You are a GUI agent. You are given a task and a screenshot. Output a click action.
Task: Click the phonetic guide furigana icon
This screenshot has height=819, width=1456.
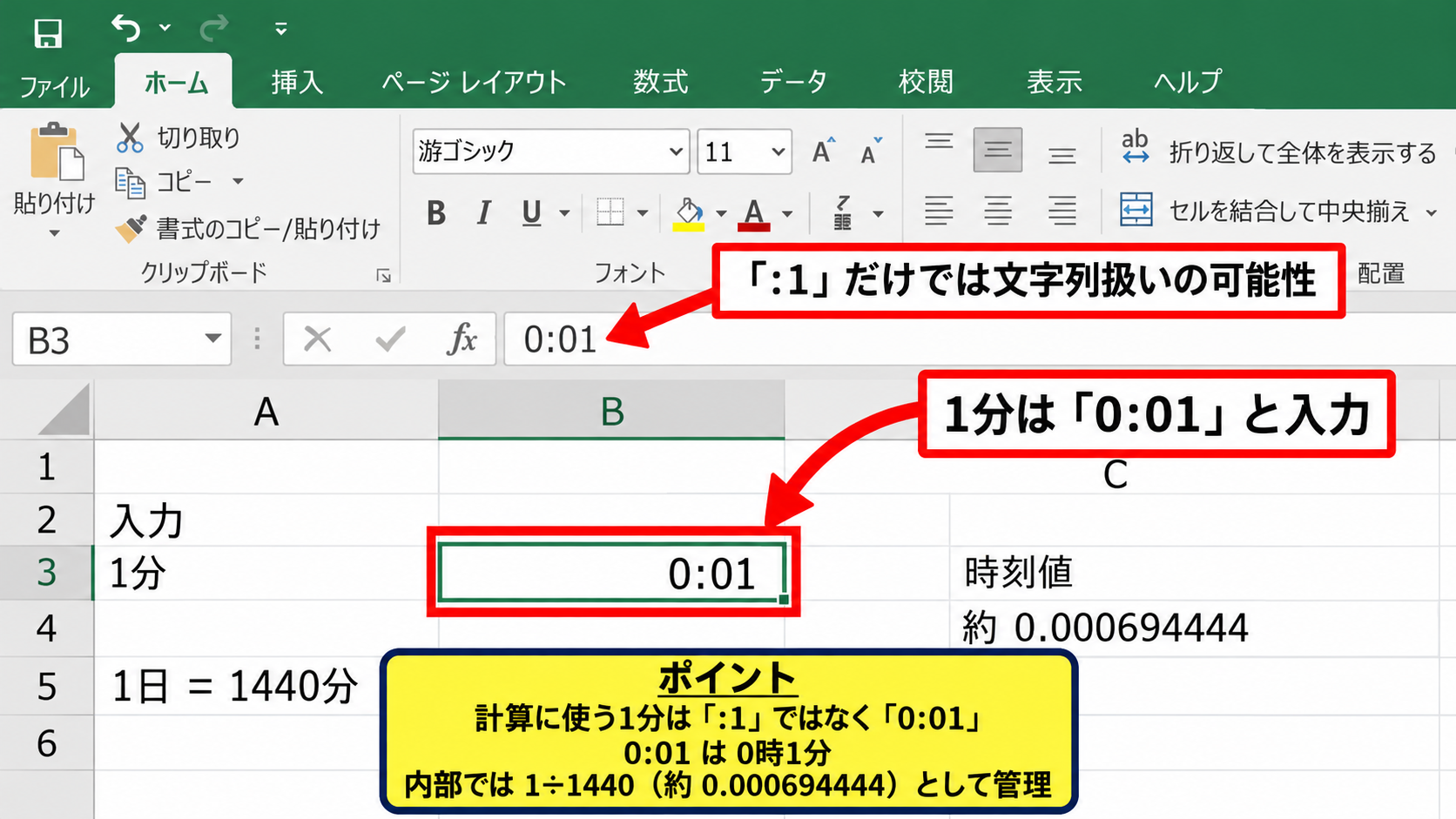pos(843,212)
